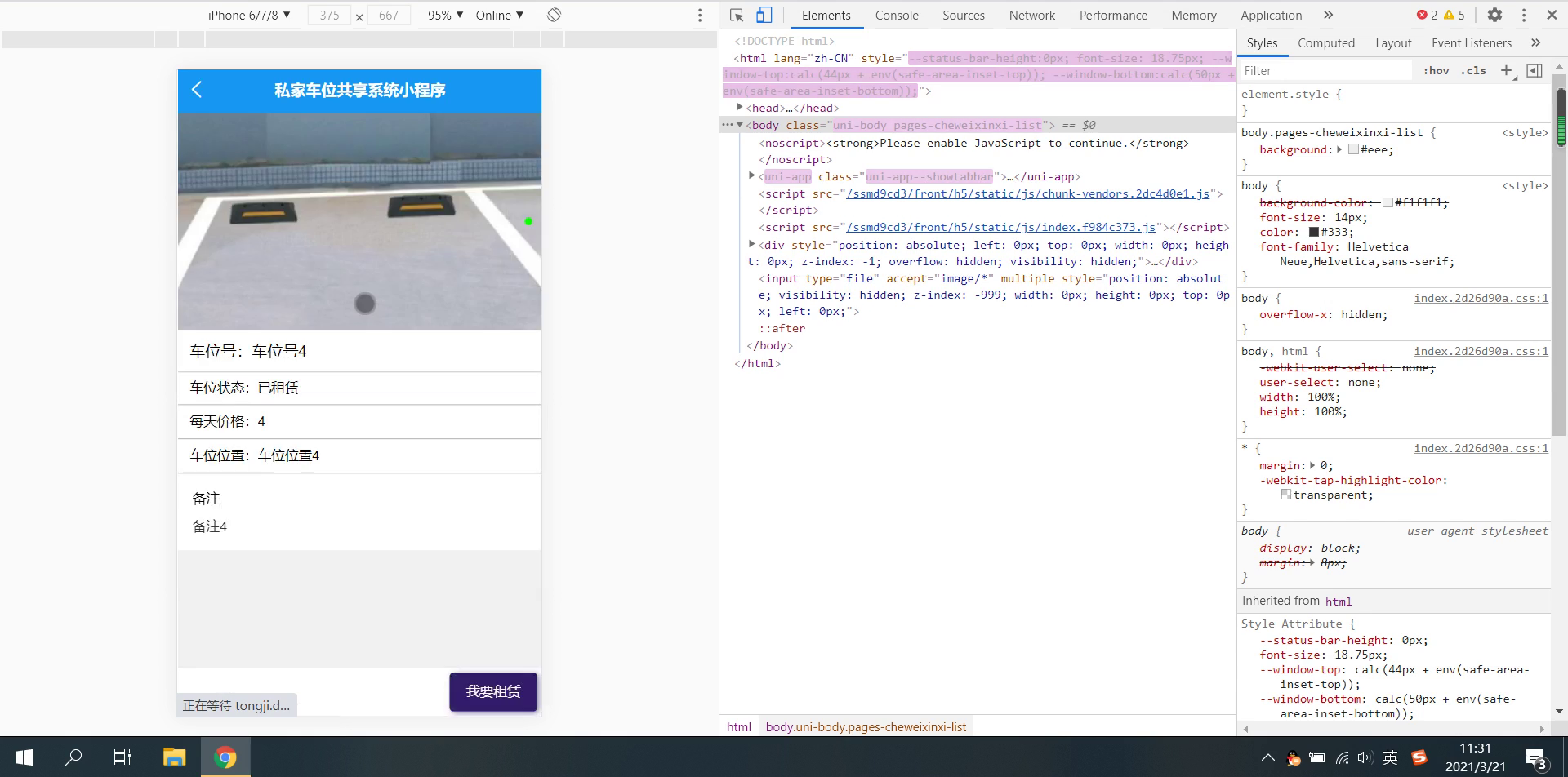
Task: Click the Styles Filter input
Action: [x=1326, y=71]
